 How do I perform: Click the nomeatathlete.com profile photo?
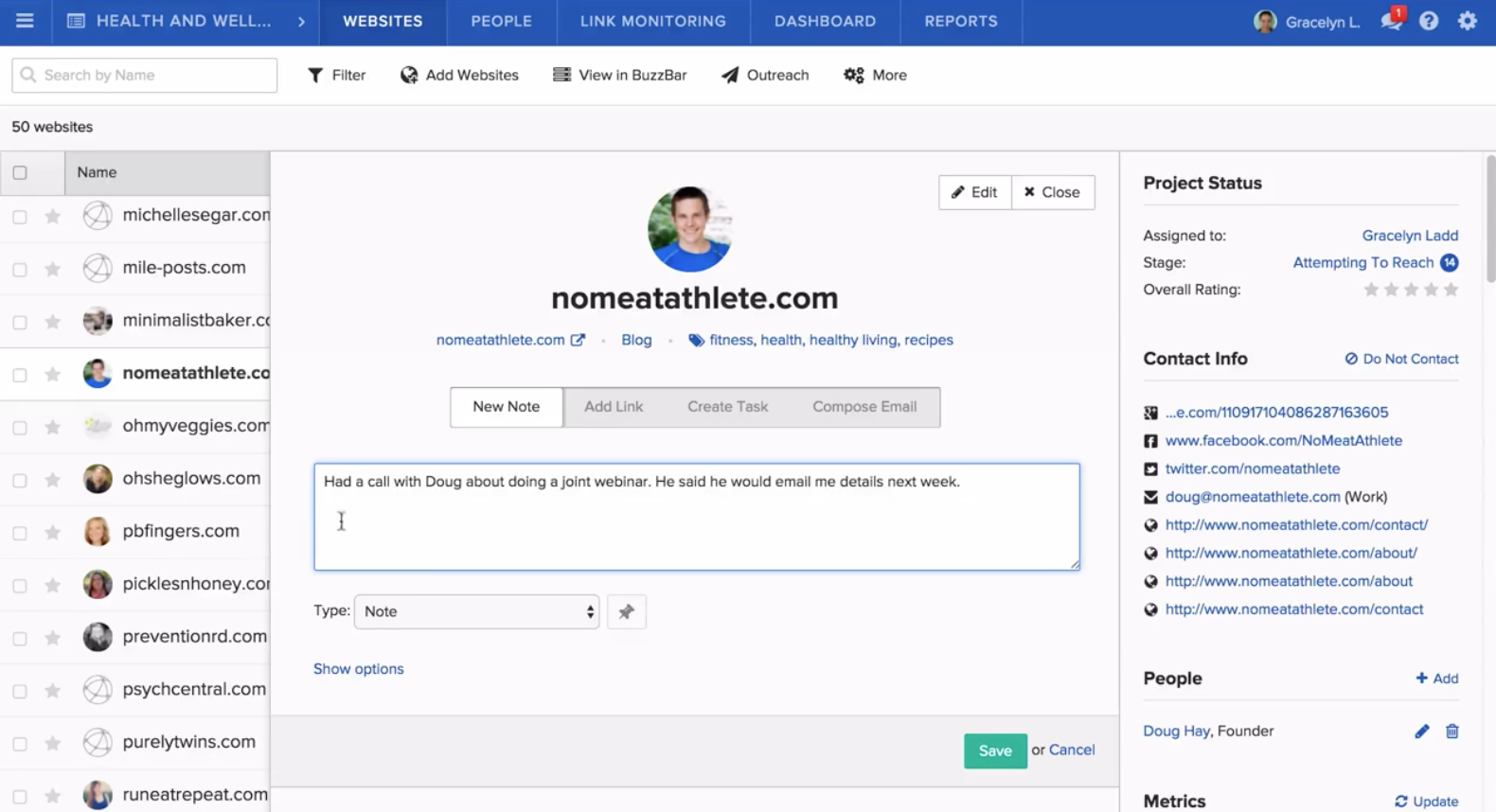coord(689,229)
